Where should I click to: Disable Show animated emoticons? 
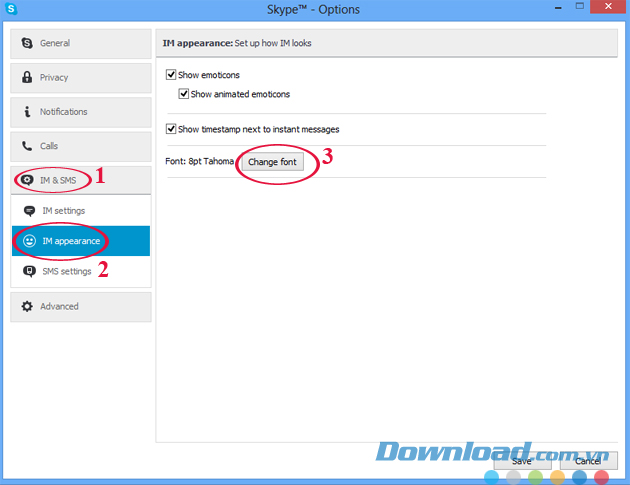[x=184, y=94]
